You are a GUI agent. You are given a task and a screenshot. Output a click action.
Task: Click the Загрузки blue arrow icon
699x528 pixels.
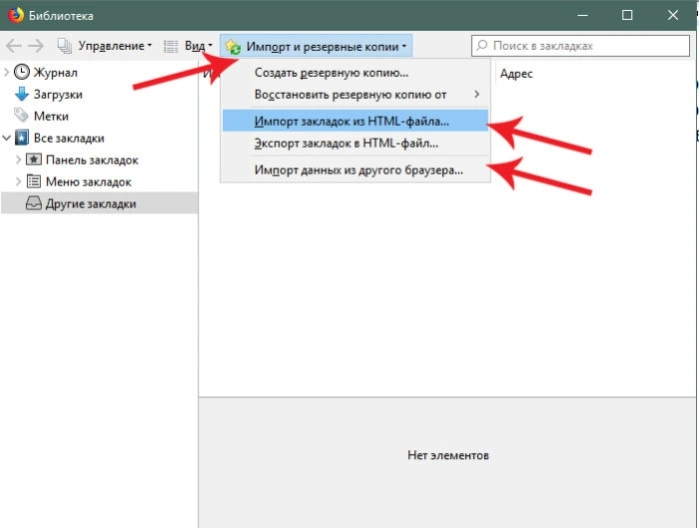pyautogui.click(x=21, y=94)
